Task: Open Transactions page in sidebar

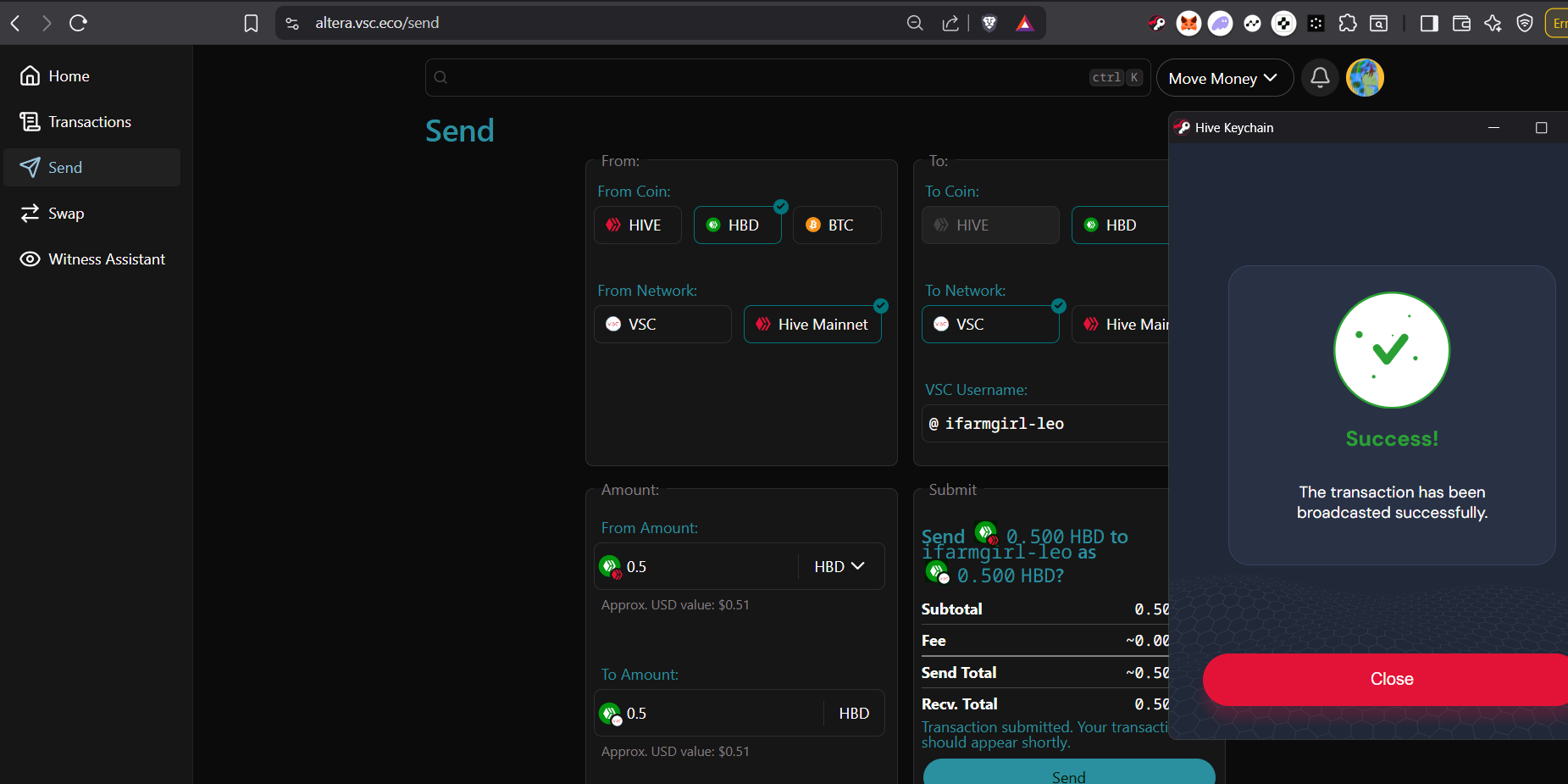Action: coord(92,122)
